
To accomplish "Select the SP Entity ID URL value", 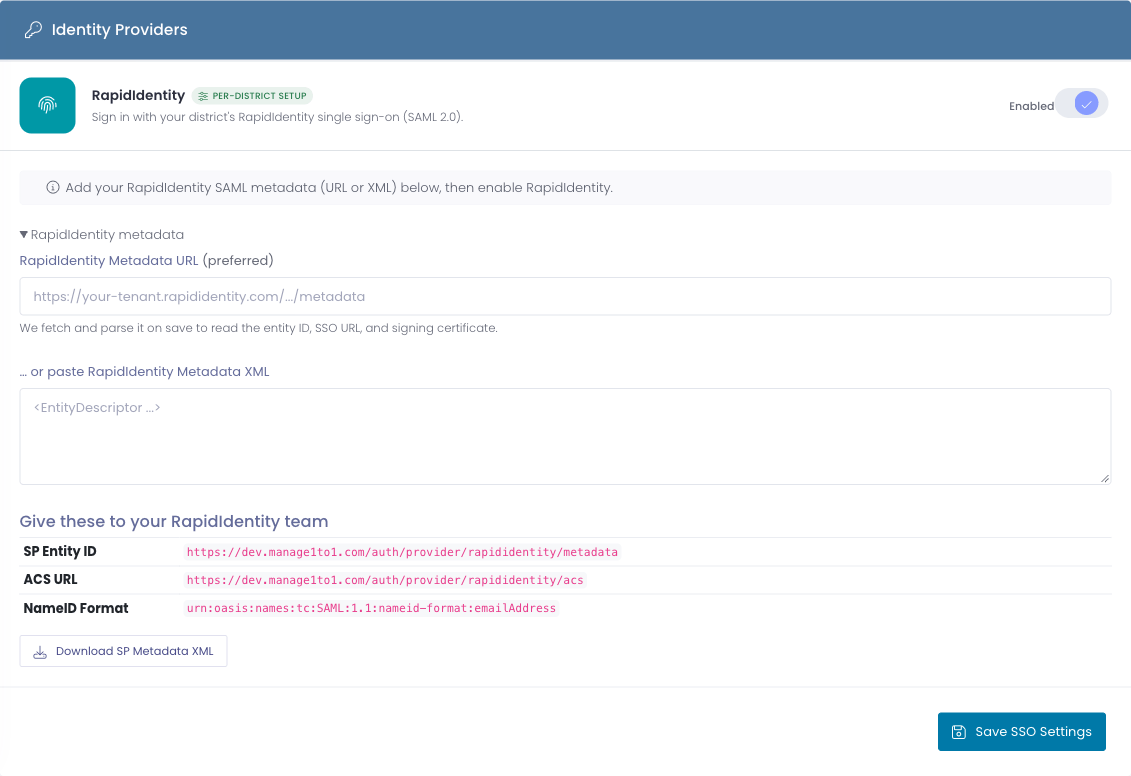I will click(402, 552).
